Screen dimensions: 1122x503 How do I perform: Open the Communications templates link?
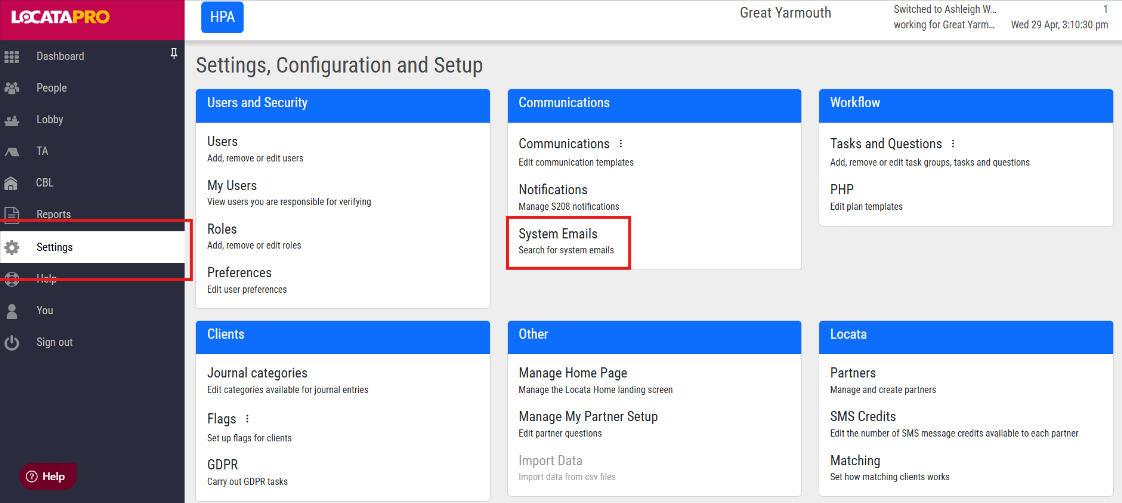coord(564,144)
